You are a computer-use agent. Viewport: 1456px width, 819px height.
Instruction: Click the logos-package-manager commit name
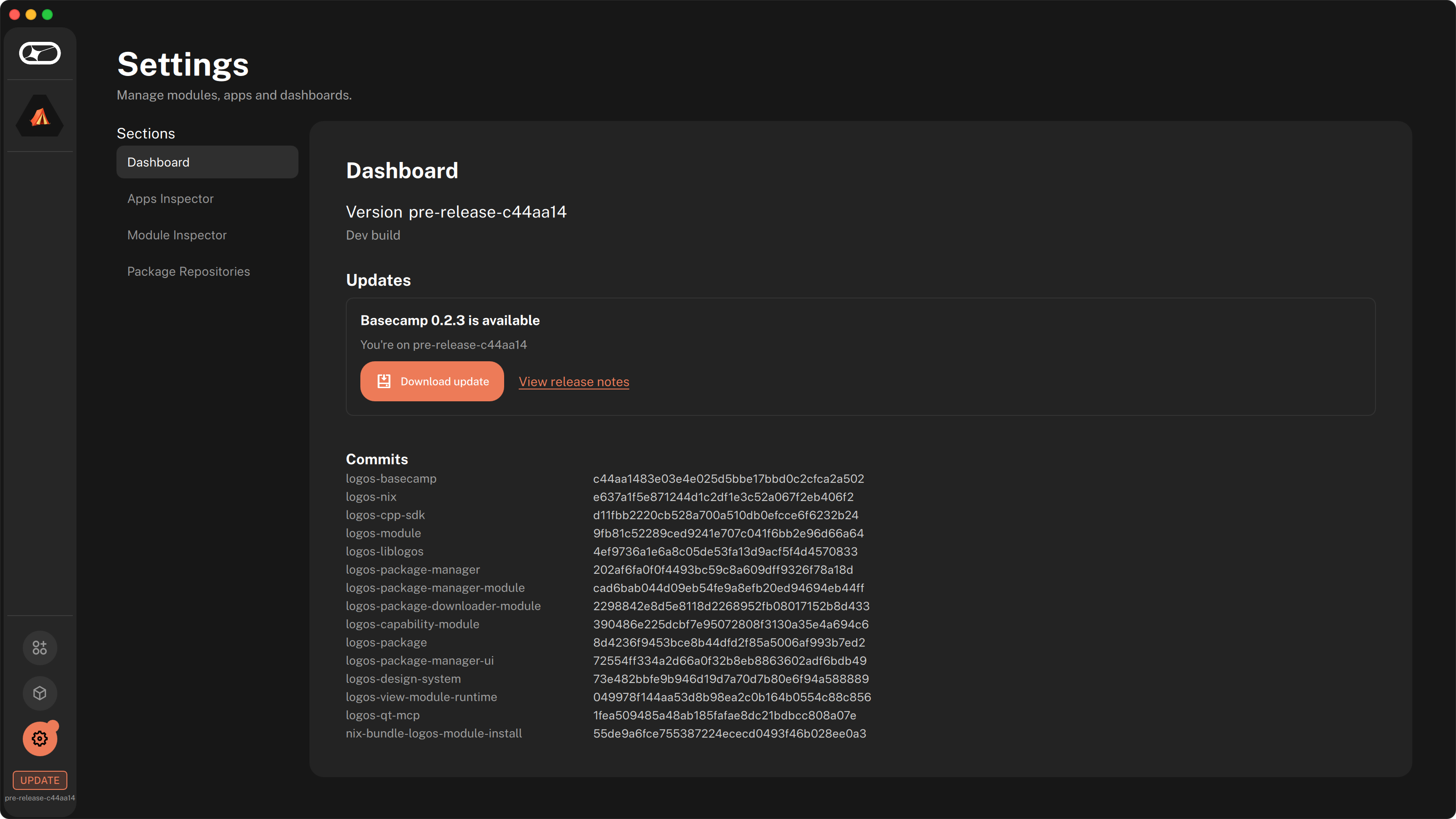click(x=413, y=570)
